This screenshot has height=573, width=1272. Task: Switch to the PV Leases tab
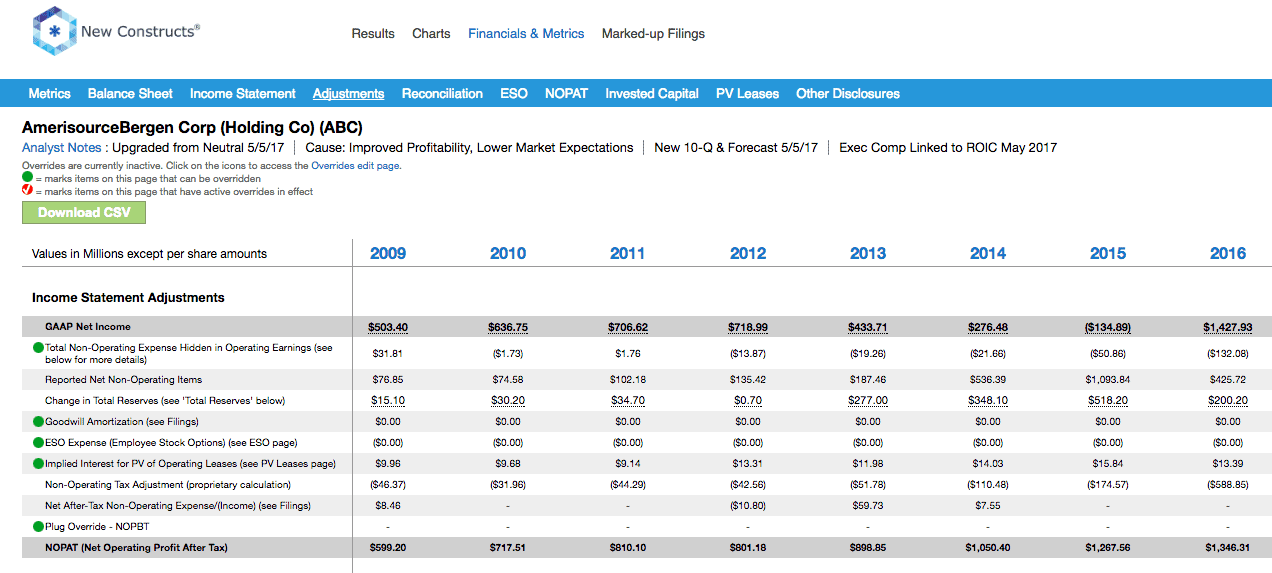coord(747,94)
